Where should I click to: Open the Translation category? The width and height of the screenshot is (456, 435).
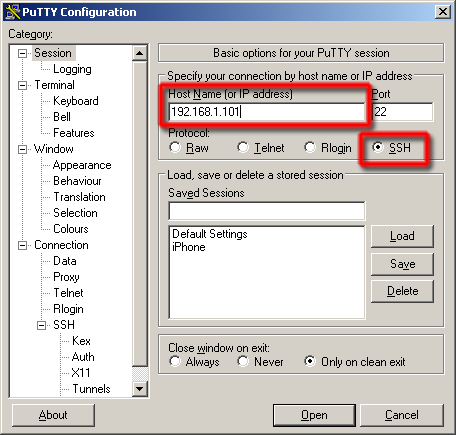pyautogui.click(x=79, y=197)
